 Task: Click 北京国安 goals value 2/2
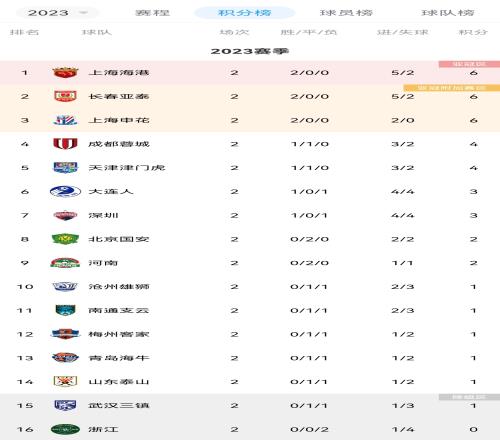click(403, 239)
